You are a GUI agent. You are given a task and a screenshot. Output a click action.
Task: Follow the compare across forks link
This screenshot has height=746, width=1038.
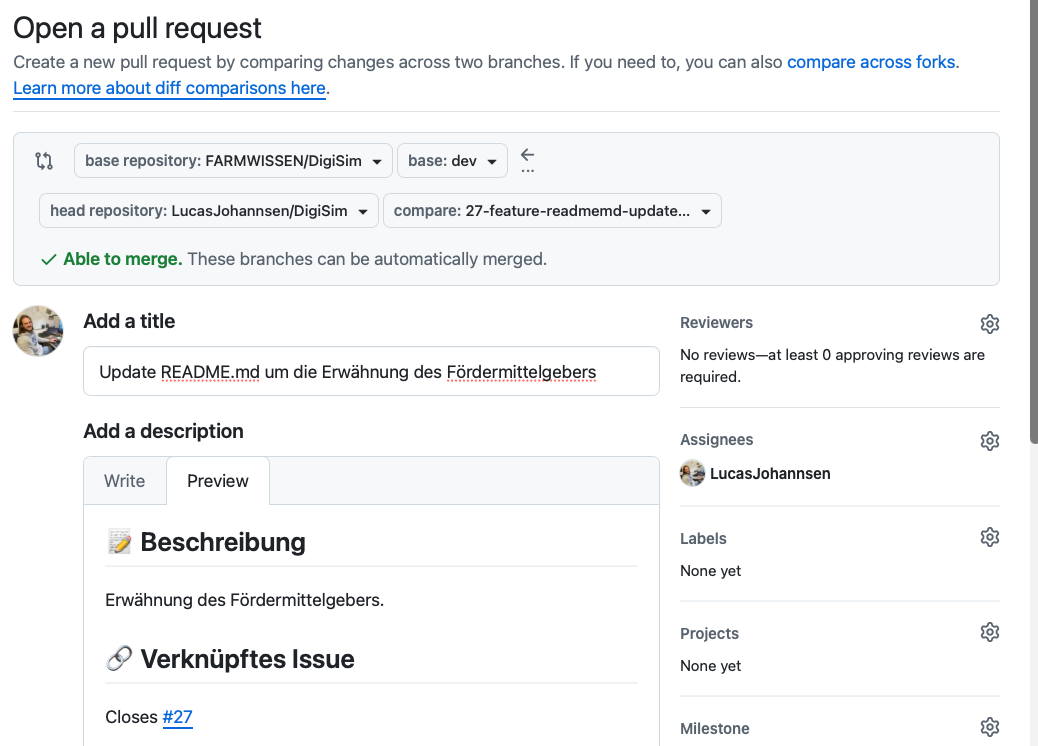coord(871,62)
